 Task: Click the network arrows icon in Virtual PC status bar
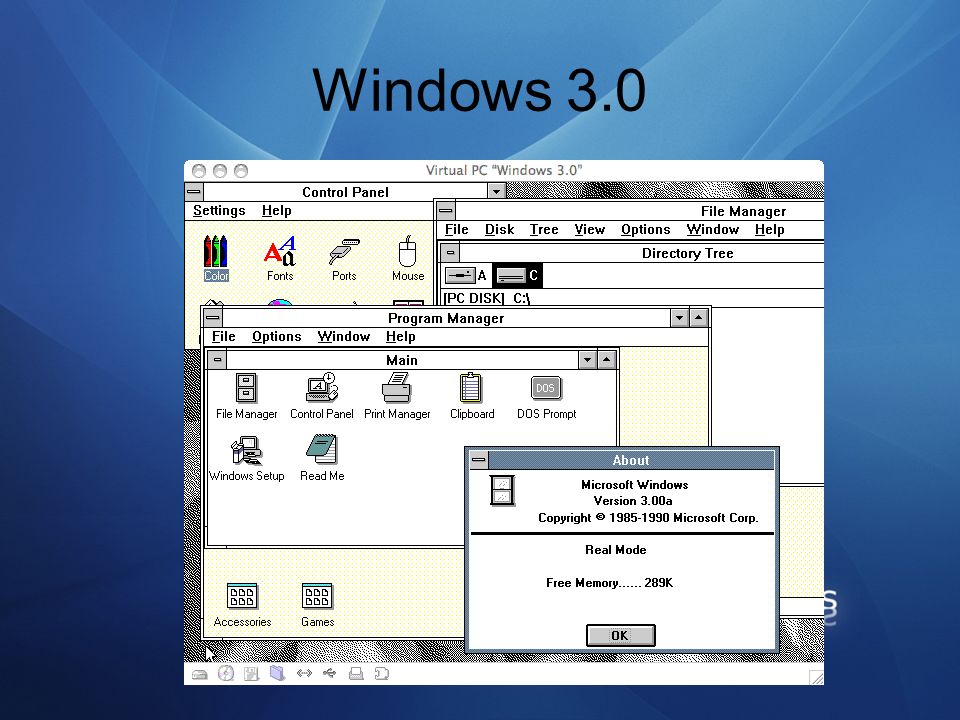[x=304, y=673]
